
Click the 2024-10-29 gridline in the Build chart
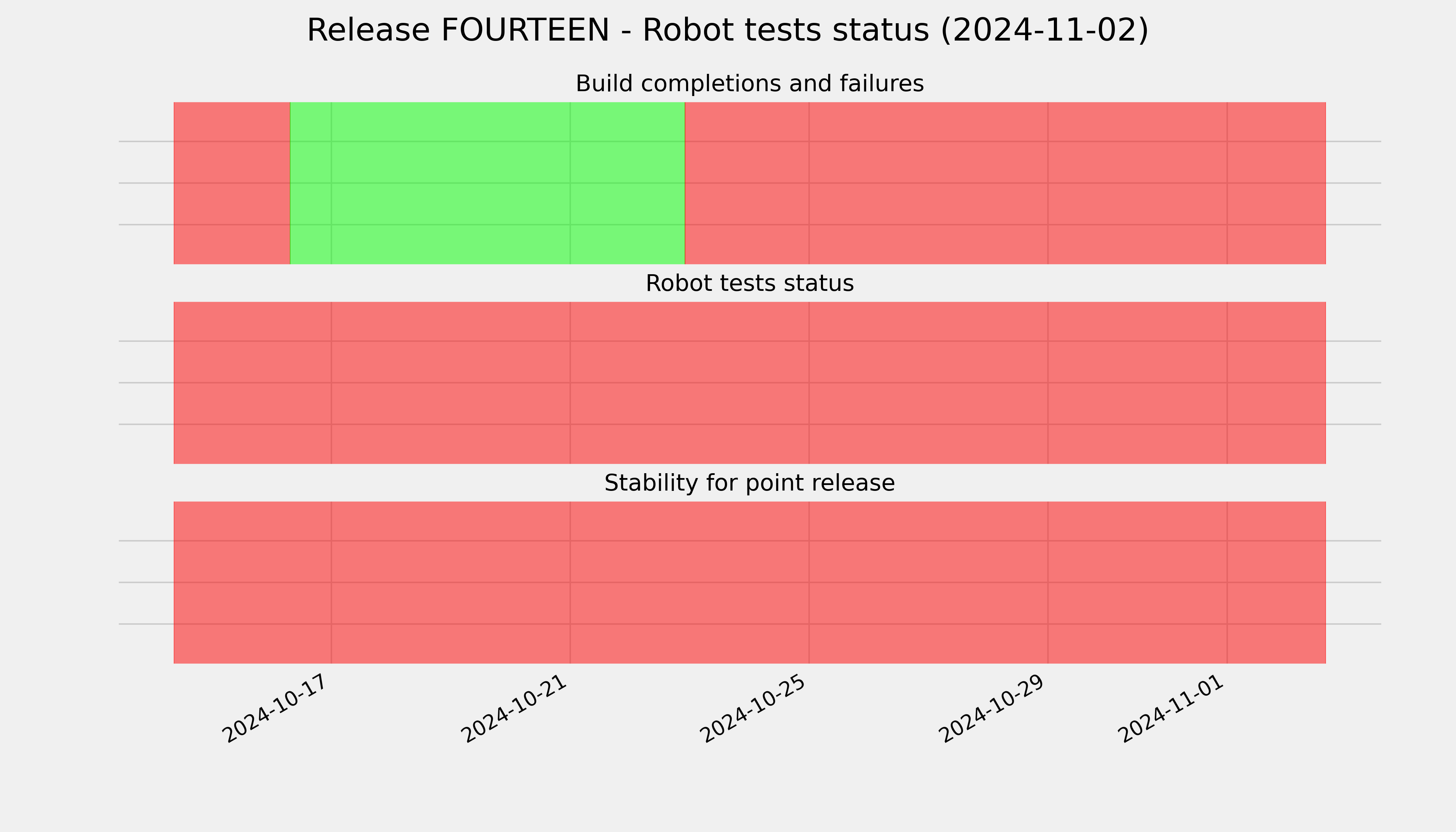tap(1048, 183)
